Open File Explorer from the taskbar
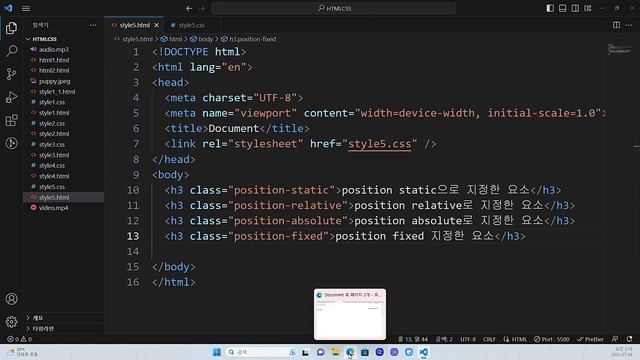640x360 pixels. coord(336,352)
